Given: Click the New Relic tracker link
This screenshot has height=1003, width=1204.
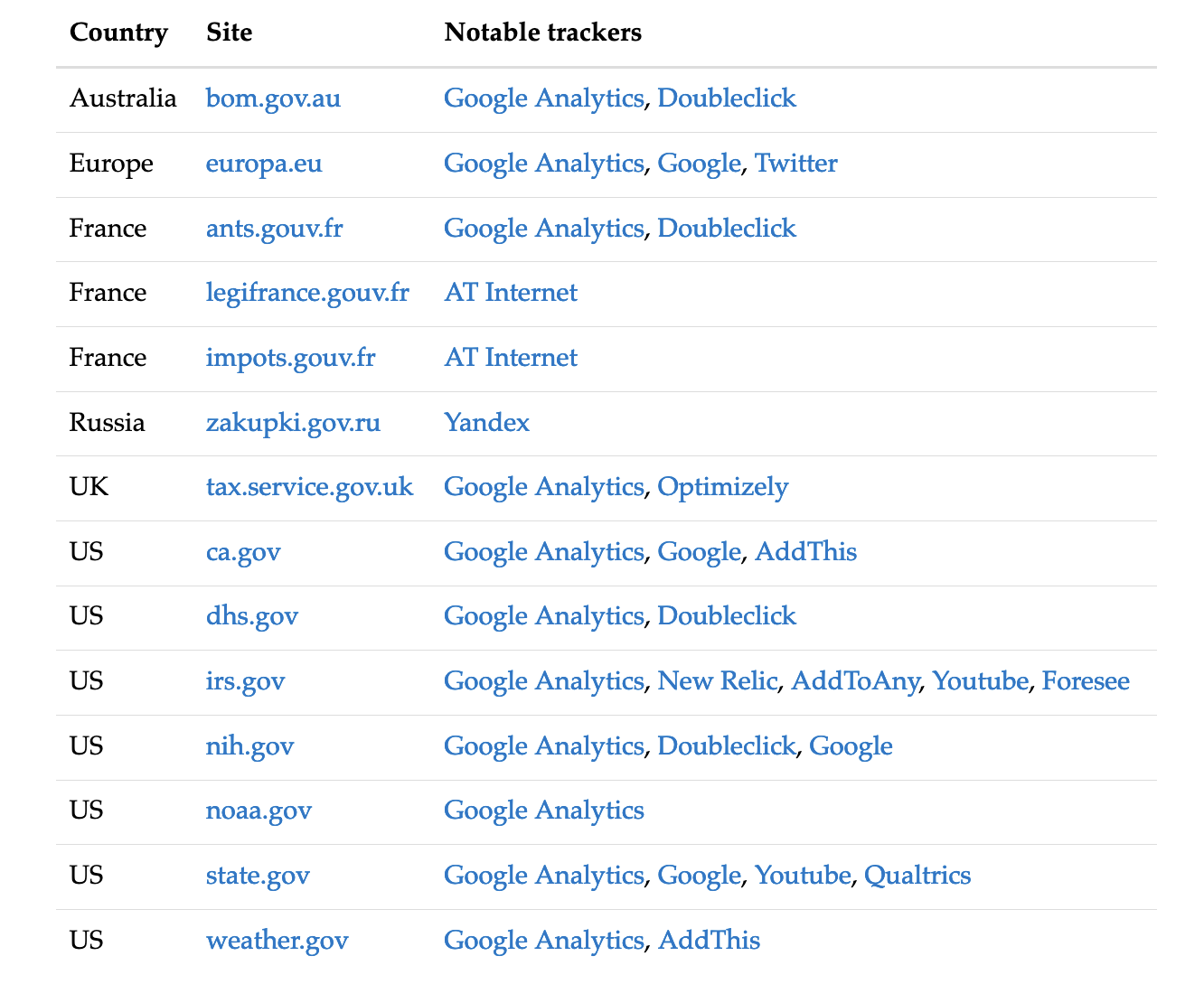Looking at the screenshot, I should point(717,680).
